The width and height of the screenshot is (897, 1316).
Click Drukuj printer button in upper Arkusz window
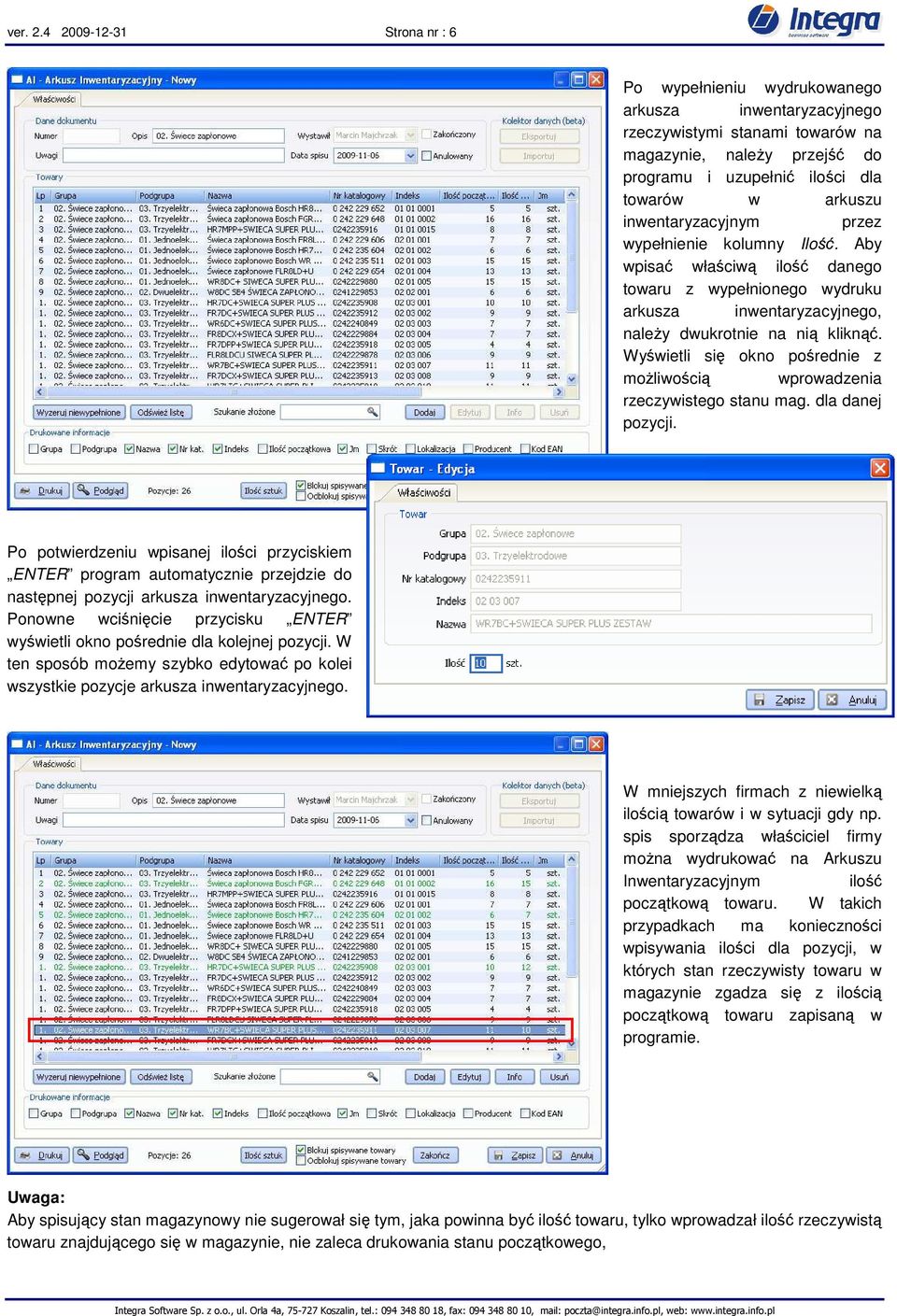[x=41, y=490]
